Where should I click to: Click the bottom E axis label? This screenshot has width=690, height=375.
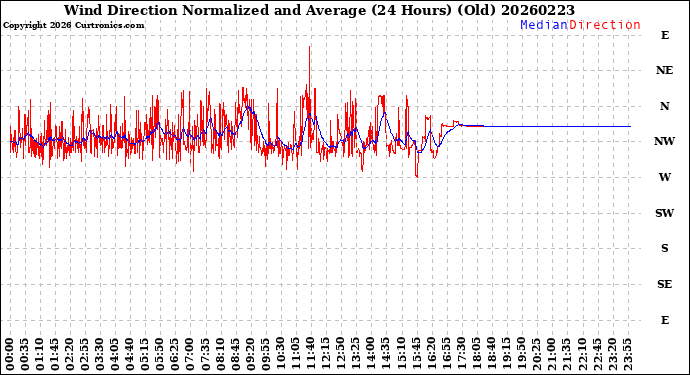(x=664, y=320)
